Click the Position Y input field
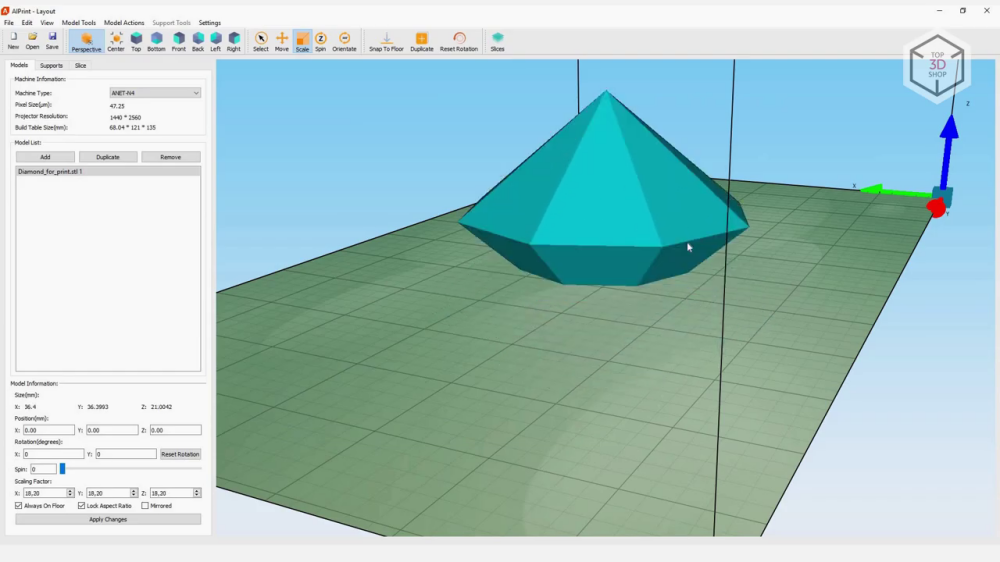Image resolution: width=1000 pixels, height=562 pixels. [x=112, y=431]
